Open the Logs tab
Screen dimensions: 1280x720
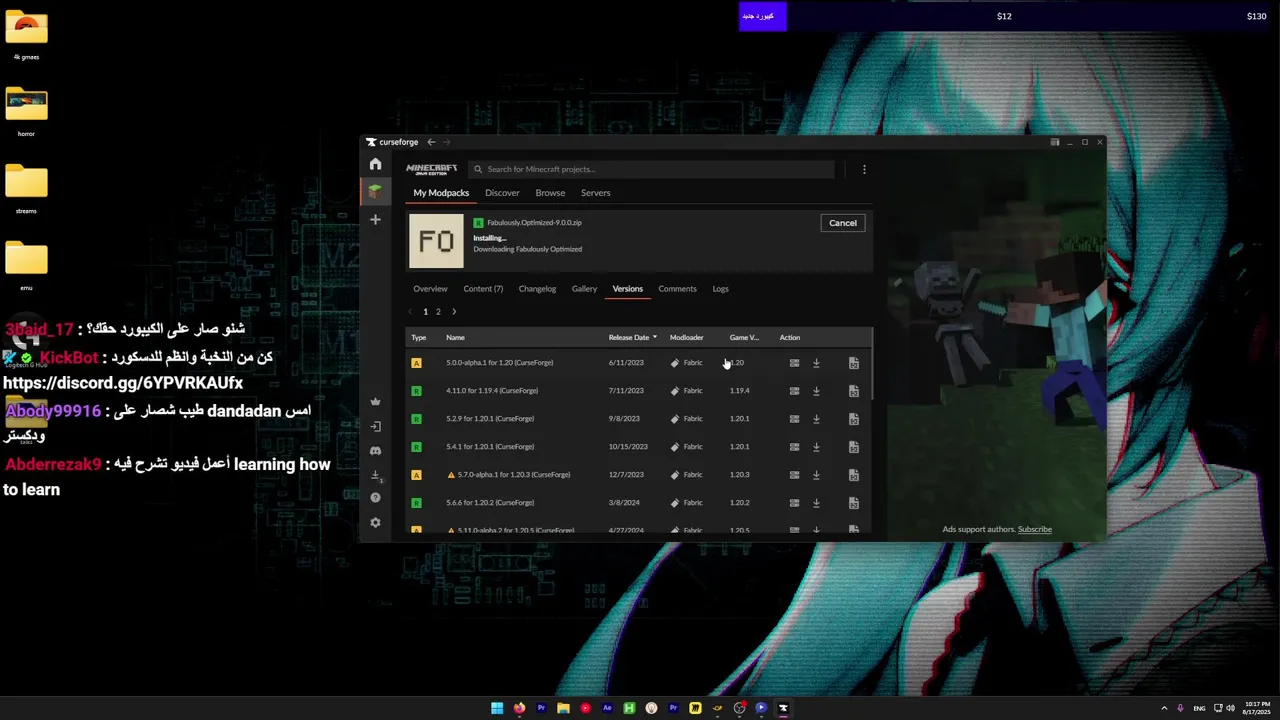tap(720, 289)
